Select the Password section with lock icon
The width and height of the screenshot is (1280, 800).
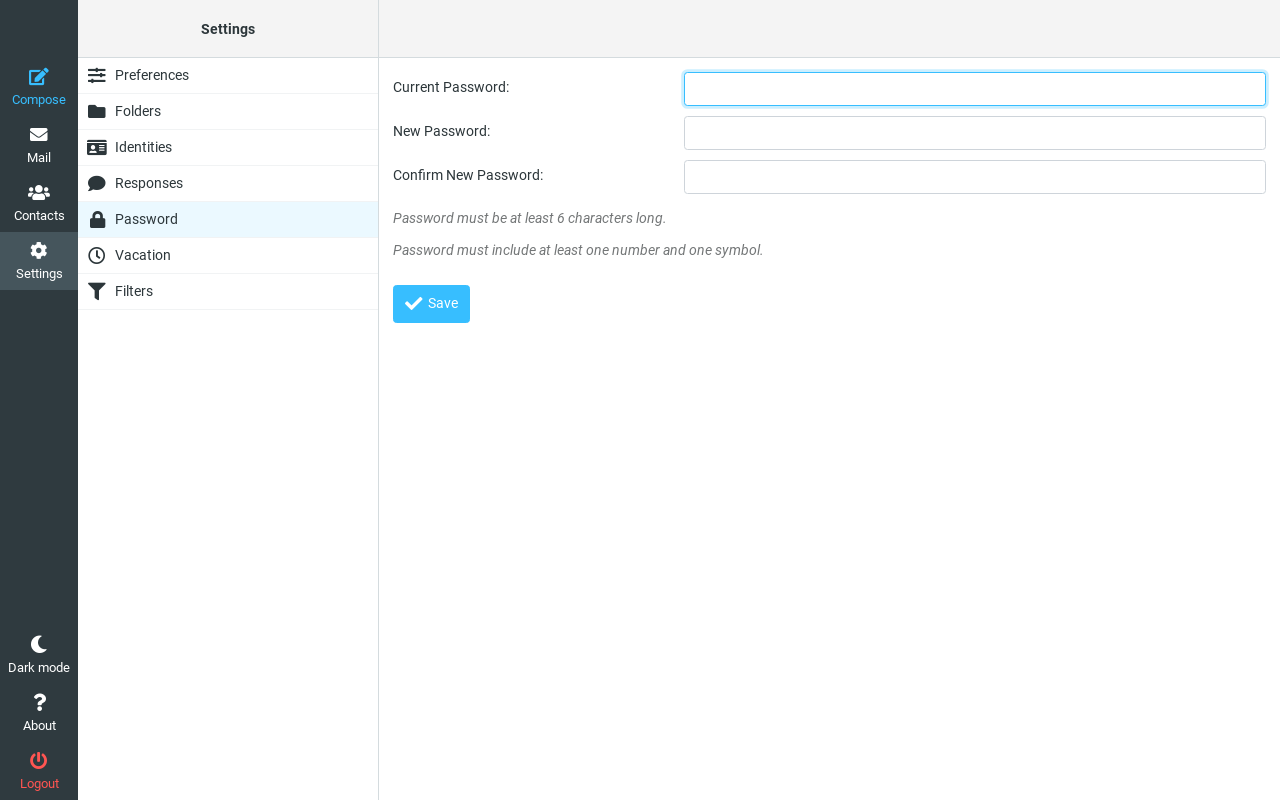228,220
